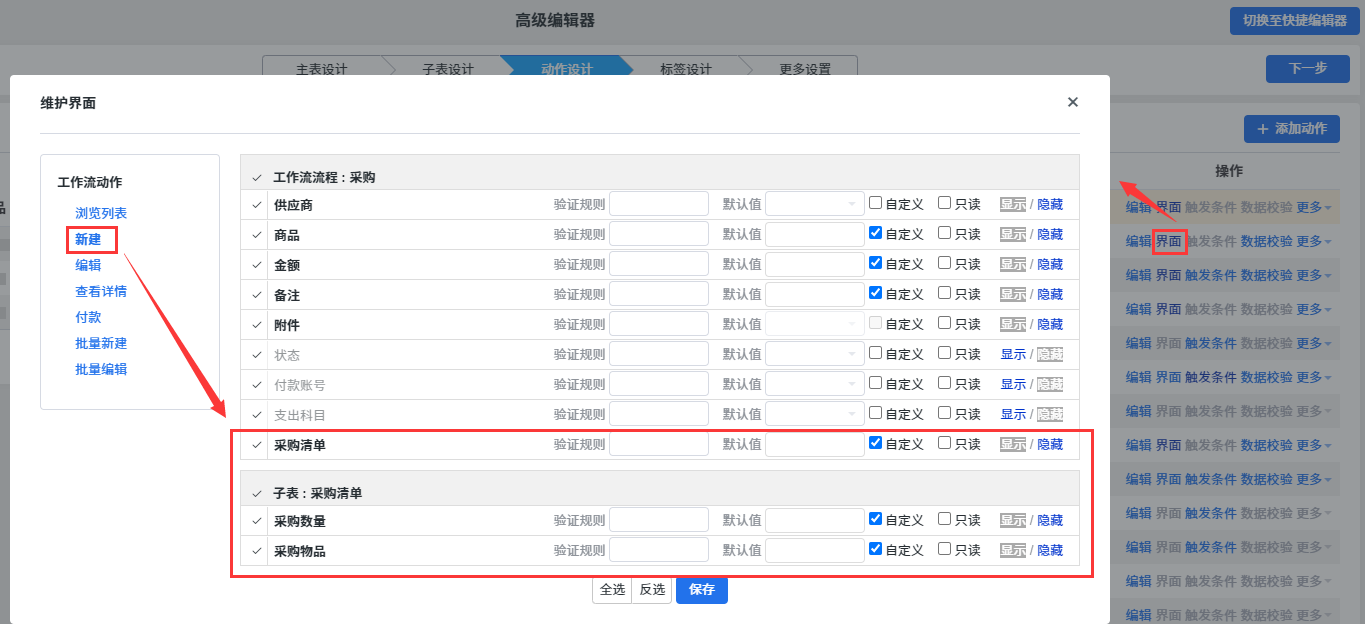Screen dimensions: 1365x624
Task: Click the 下一步 button
Action: pos(1307,69)
